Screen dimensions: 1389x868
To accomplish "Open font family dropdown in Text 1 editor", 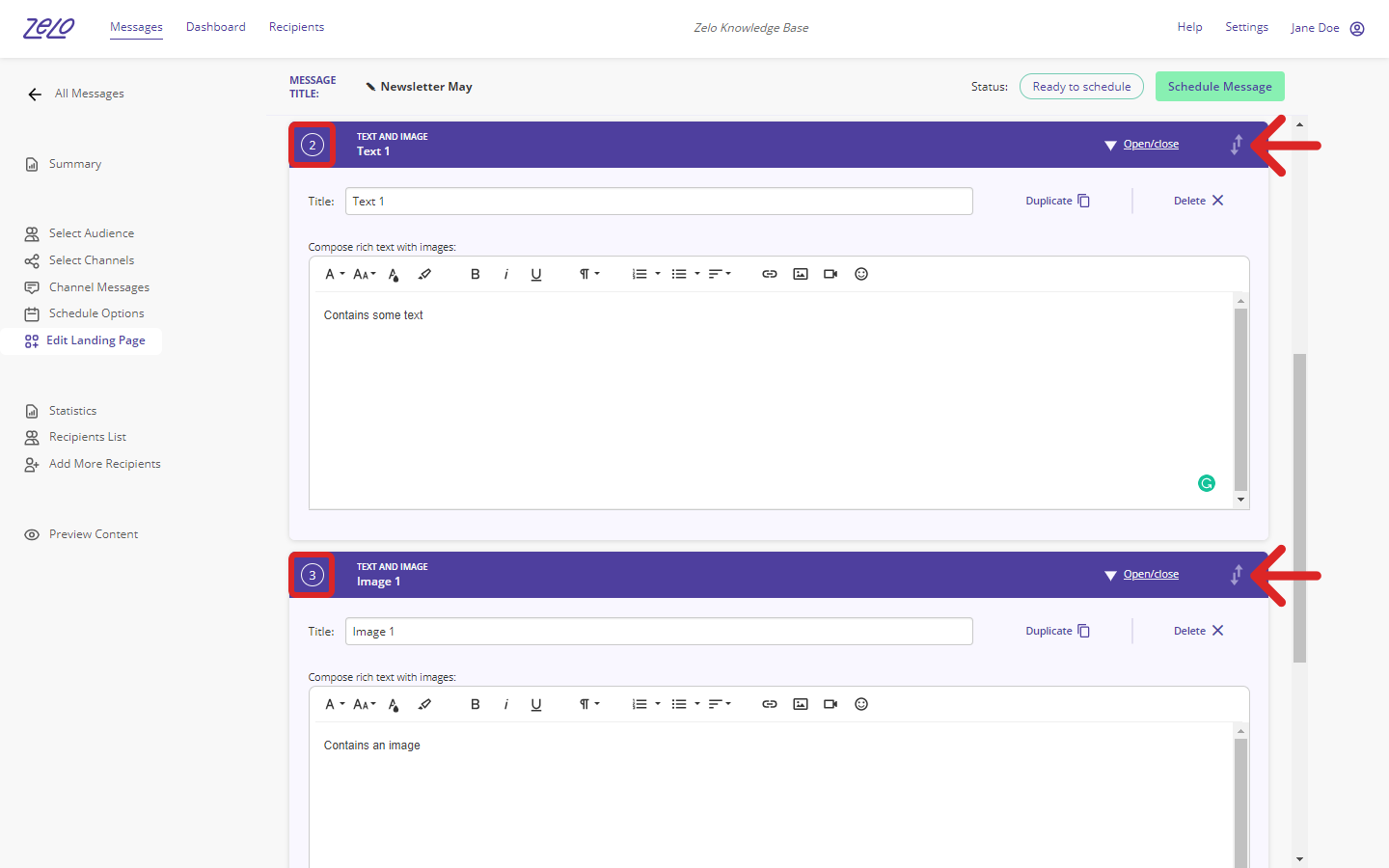I will click(x=334, y=274).
